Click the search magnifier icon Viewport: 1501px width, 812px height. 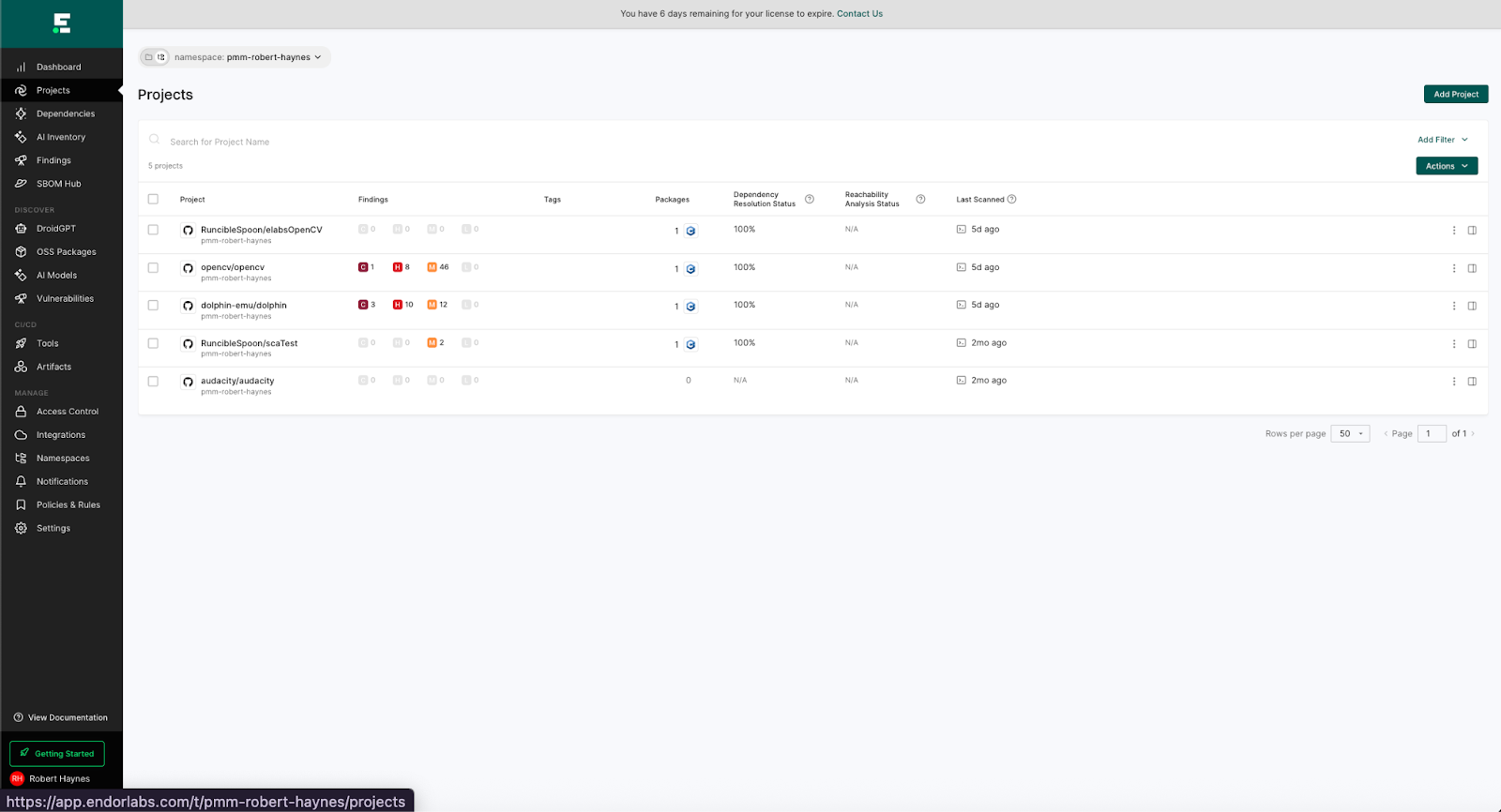pos(154,140)
